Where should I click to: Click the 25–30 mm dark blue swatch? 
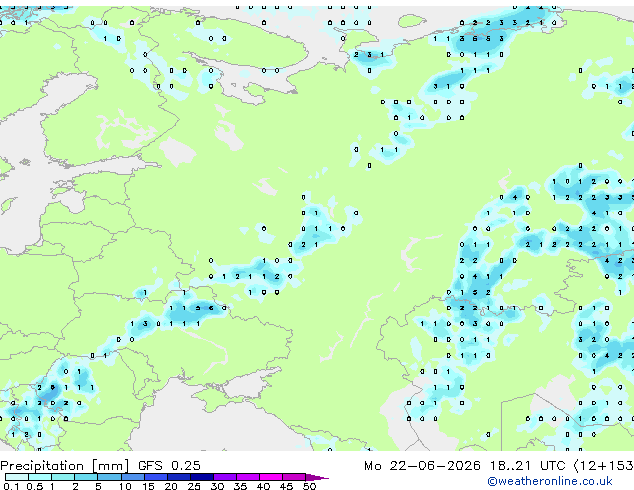pyautogui.click(x=202, y=477)
